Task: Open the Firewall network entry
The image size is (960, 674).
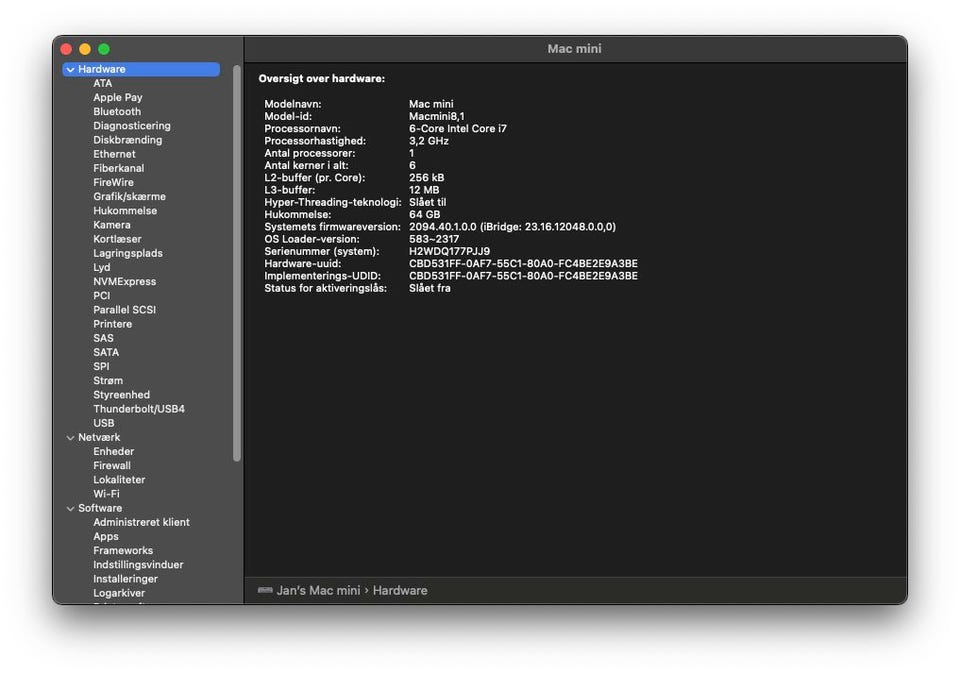Action: click(112, 466)
